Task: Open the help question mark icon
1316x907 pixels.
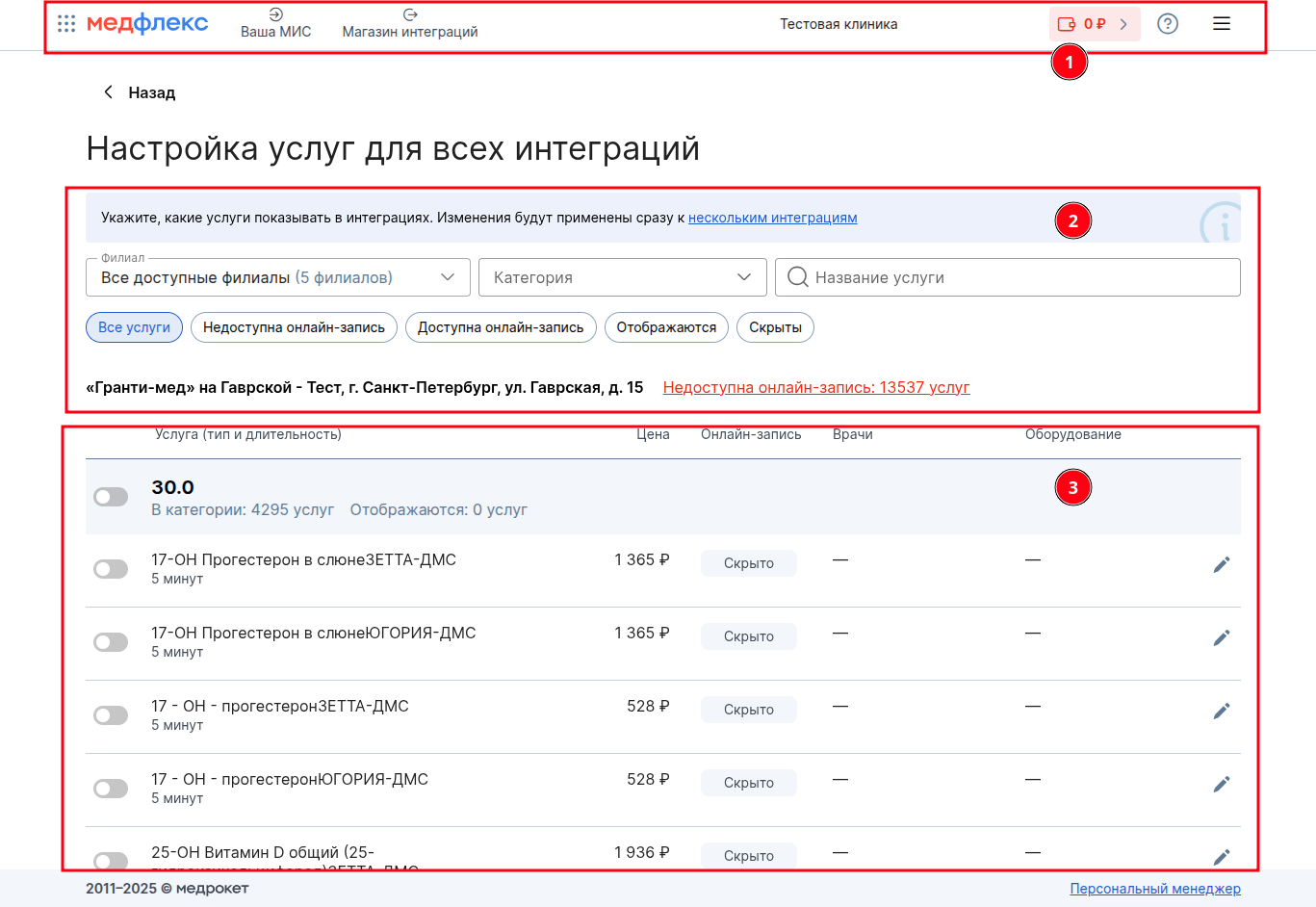Action: [x=1168, y=24]
